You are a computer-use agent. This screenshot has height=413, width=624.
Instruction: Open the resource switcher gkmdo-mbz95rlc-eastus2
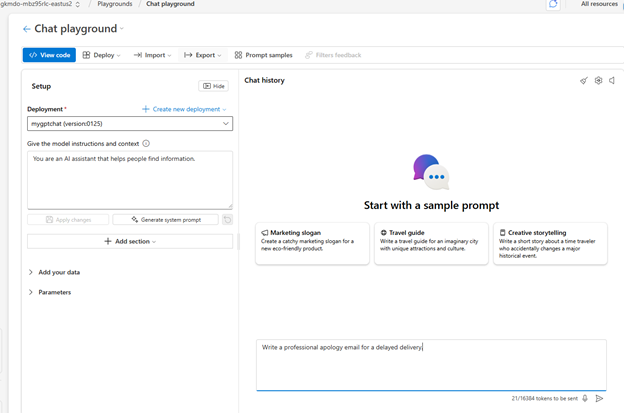tap(40, 4)
